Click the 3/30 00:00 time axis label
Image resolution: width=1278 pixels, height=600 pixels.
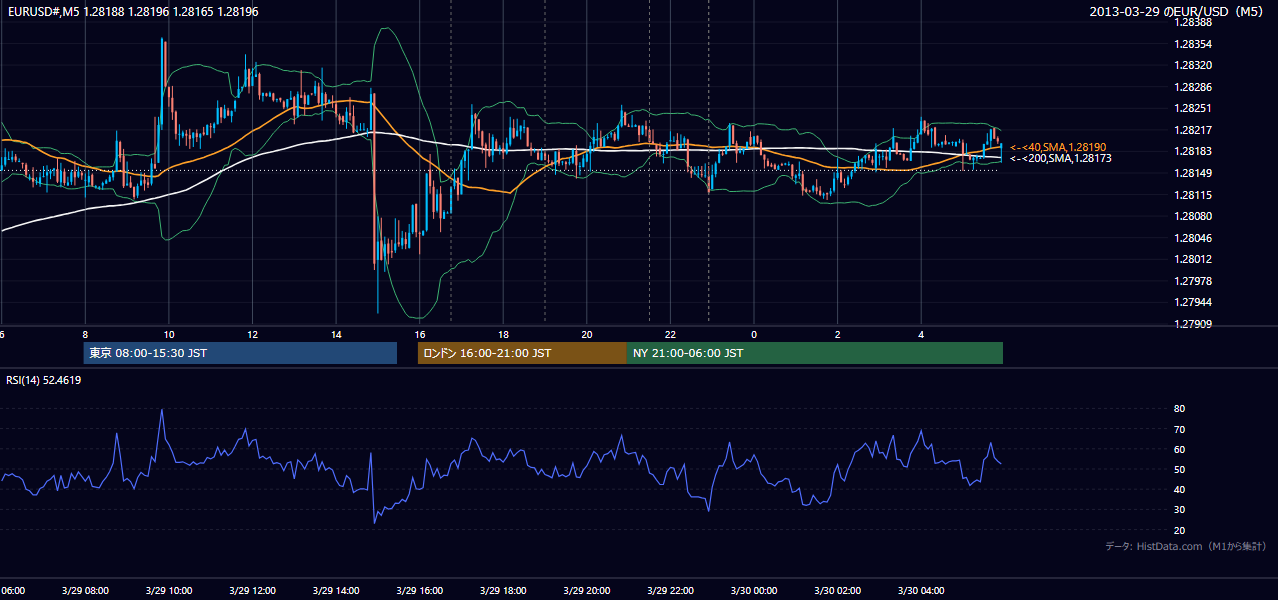754,591
